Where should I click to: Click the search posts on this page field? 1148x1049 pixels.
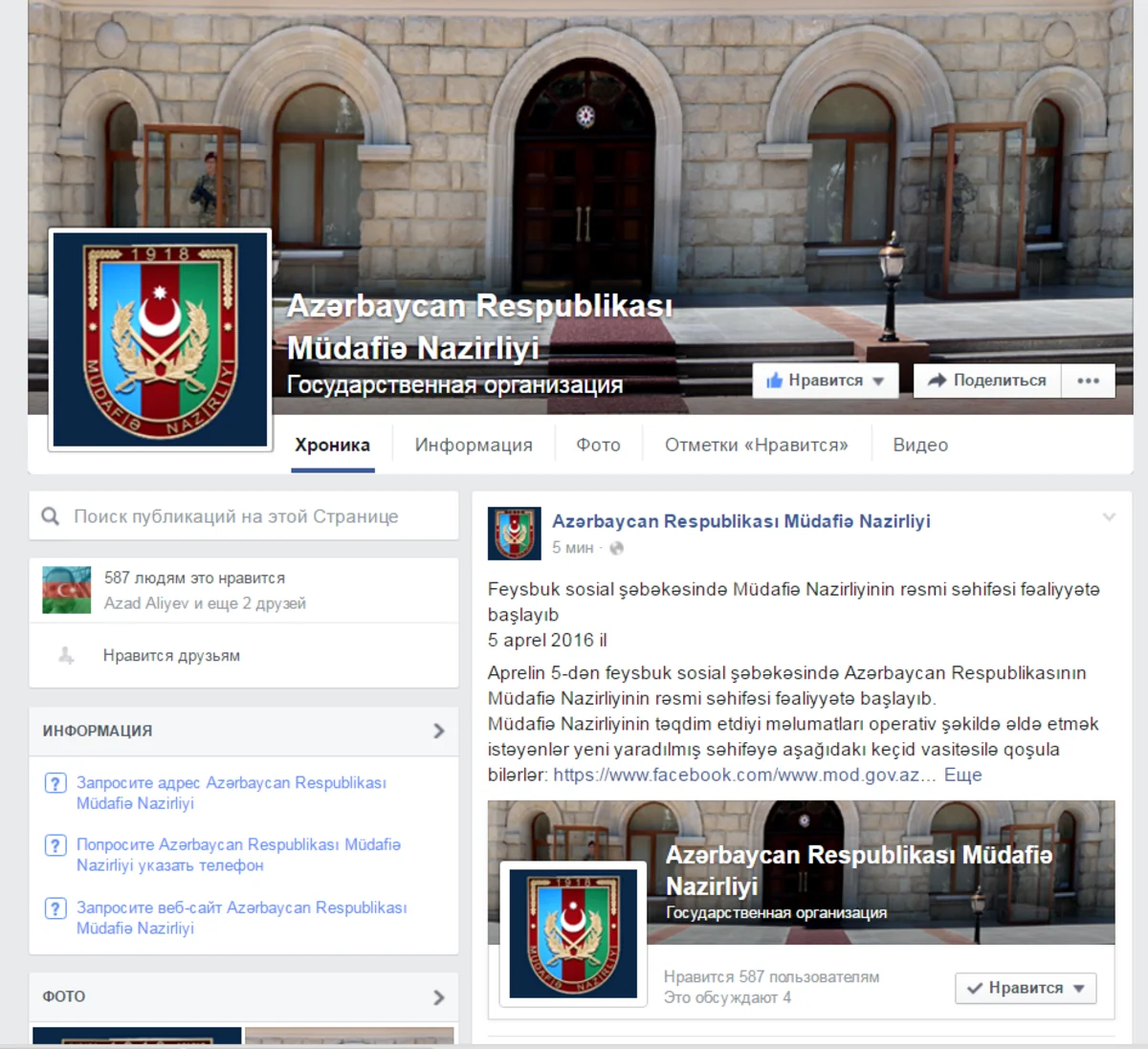[x=244, y=516]
